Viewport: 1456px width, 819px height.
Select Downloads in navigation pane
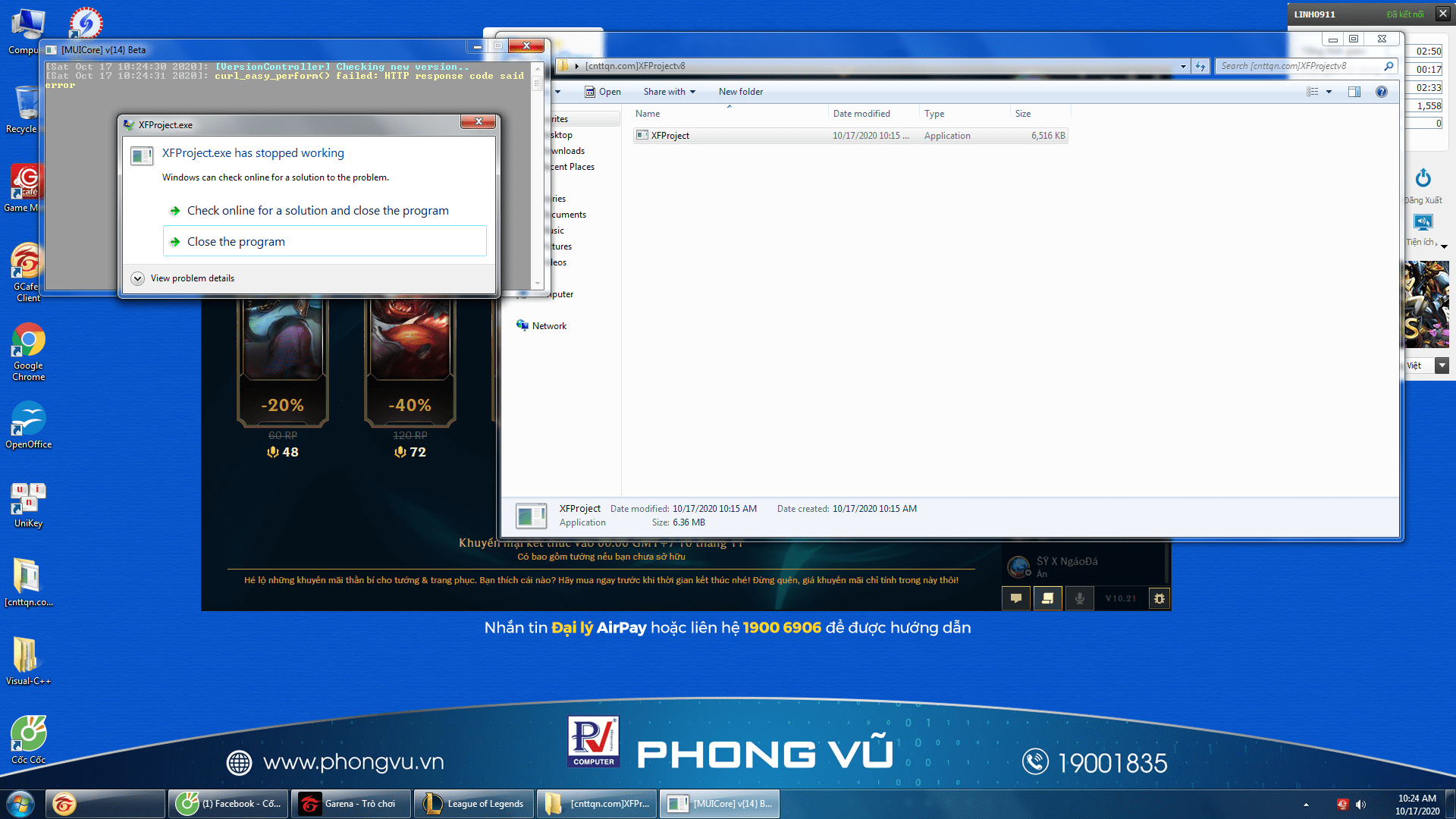(568, 151)
